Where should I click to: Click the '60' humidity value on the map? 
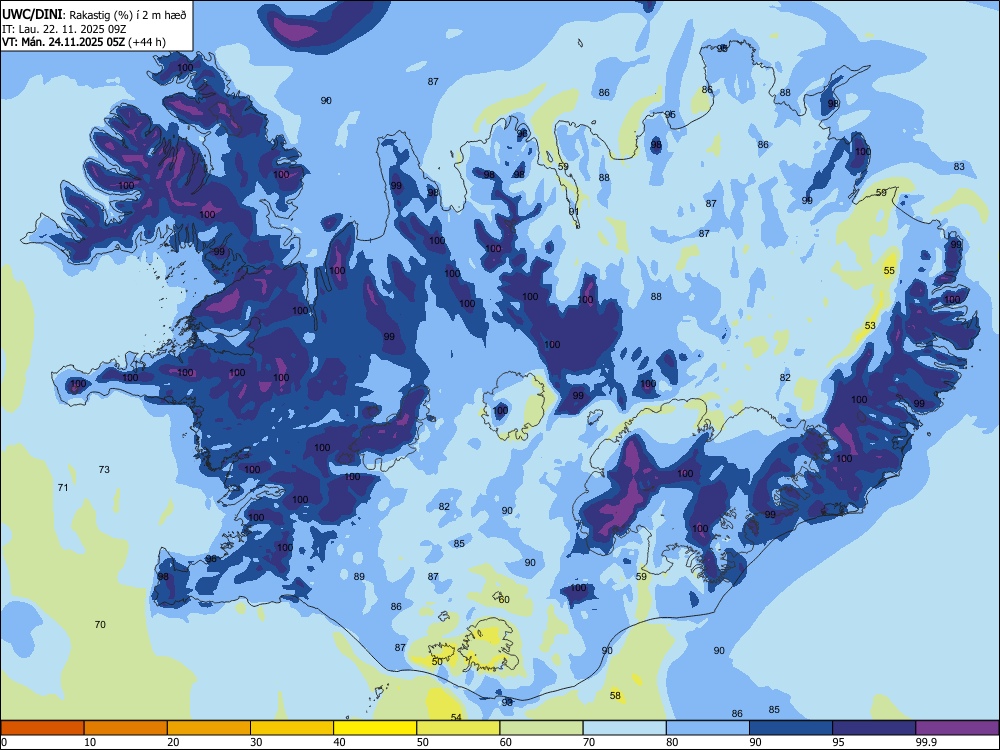504,599
